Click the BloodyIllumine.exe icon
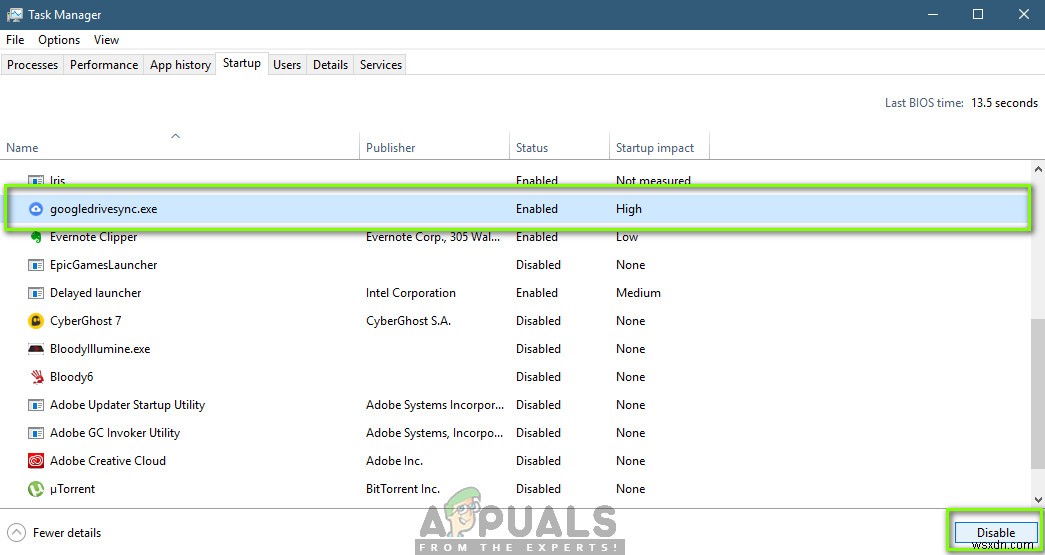This screenshot has width=1045, height=555. point(36,348)
